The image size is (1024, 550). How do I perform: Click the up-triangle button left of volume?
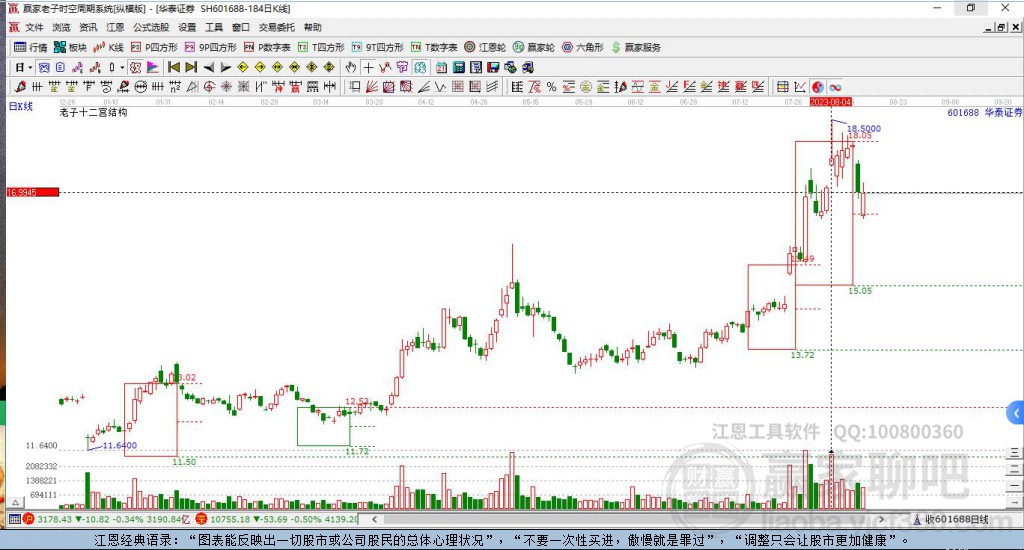[x=16, y=502]
